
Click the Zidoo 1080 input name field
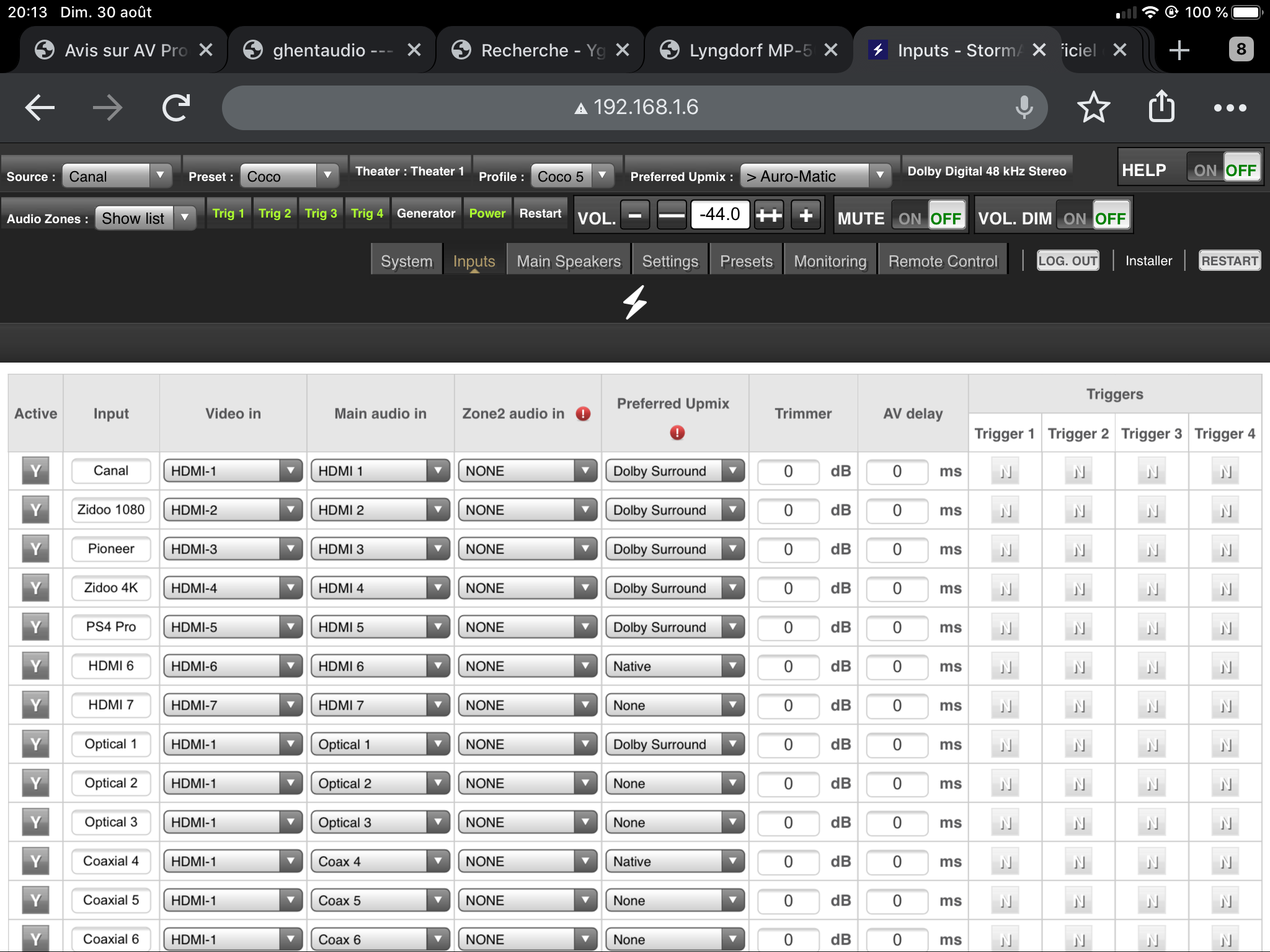[x=111, y=509]
